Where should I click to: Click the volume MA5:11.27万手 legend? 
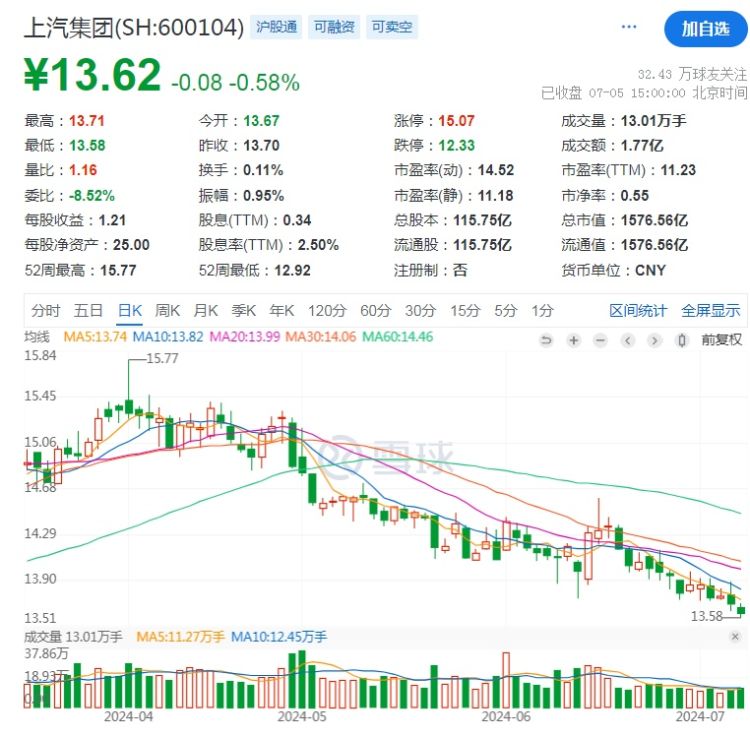(x=180, y=637)
